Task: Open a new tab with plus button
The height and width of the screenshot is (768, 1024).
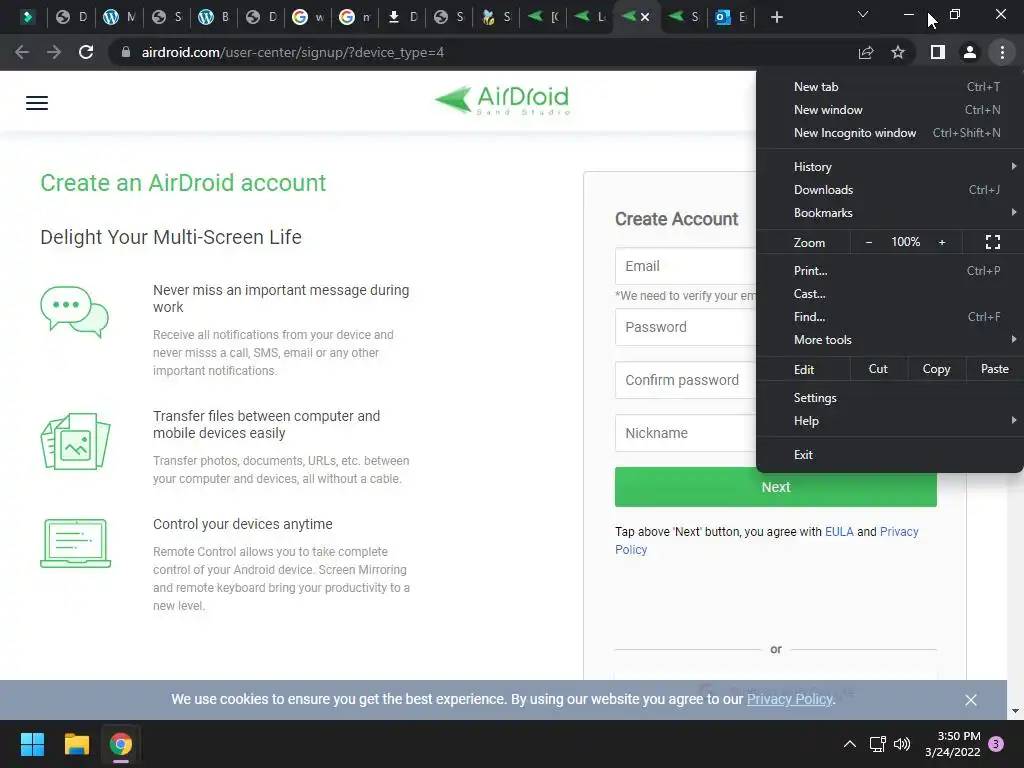Action: click(x=776, y=17)
